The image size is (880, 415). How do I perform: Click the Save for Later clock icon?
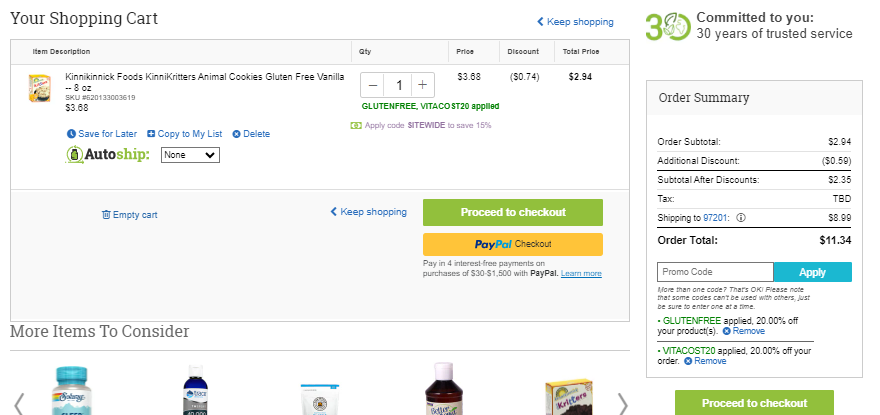pyautogui.click(x=71, y=134)
